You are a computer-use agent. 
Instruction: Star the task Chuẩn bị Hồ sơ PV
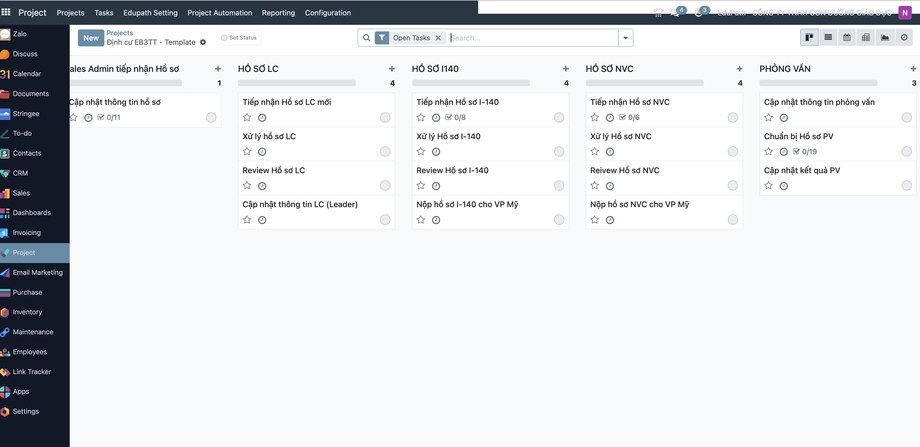coord(769,152)
